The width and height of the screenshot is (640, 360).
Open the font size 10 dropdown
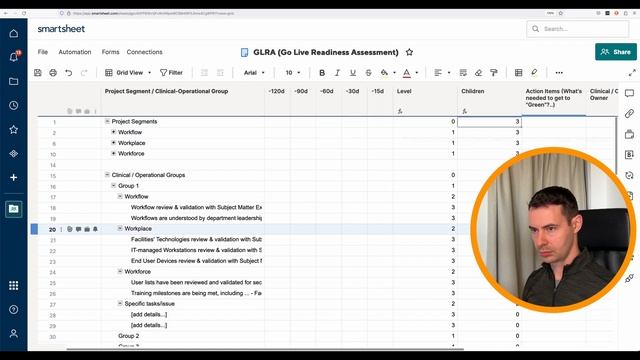293,73
